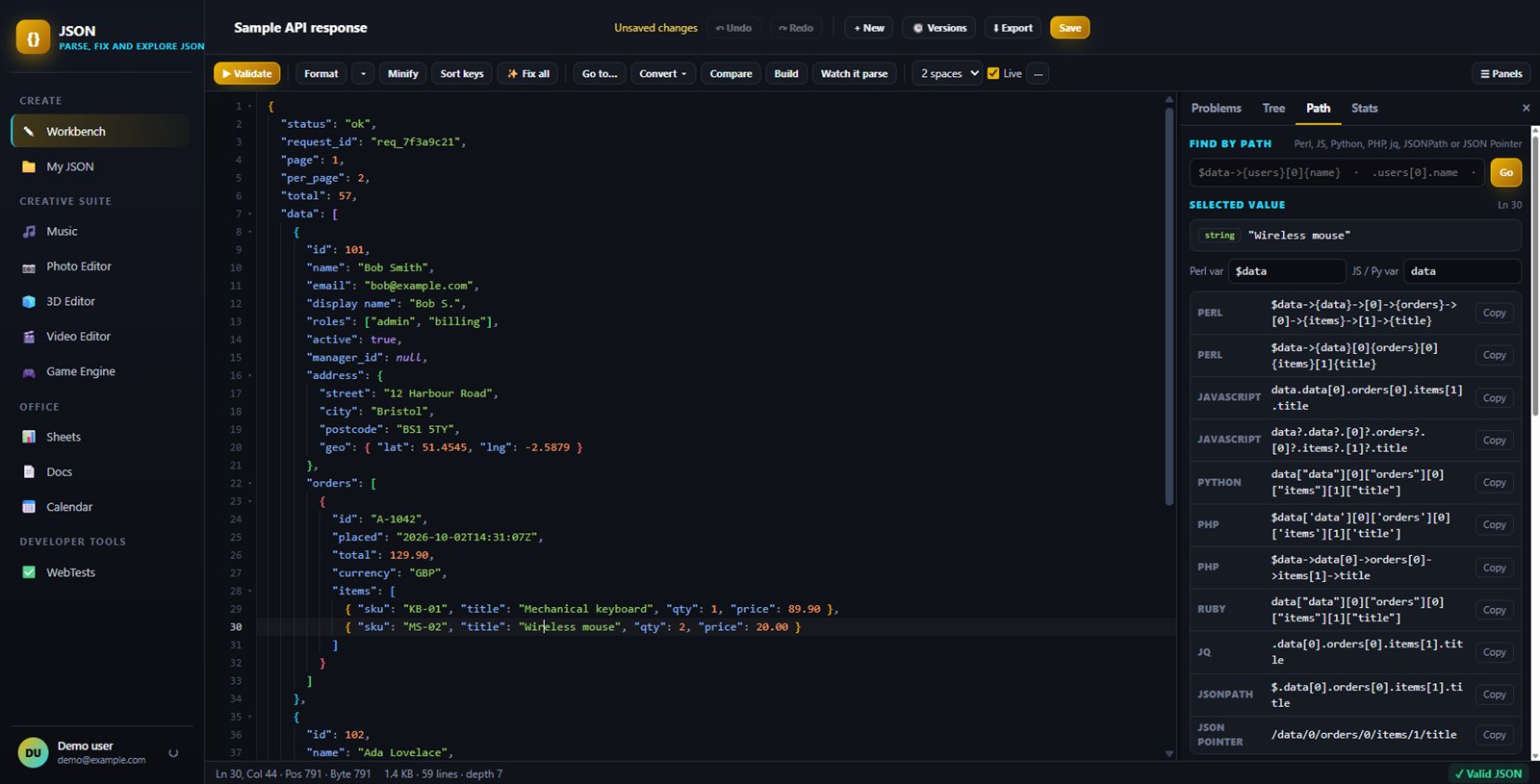Open the Convert dropdown
This screenshot has width=1540, height=784.
coord(663,74)
